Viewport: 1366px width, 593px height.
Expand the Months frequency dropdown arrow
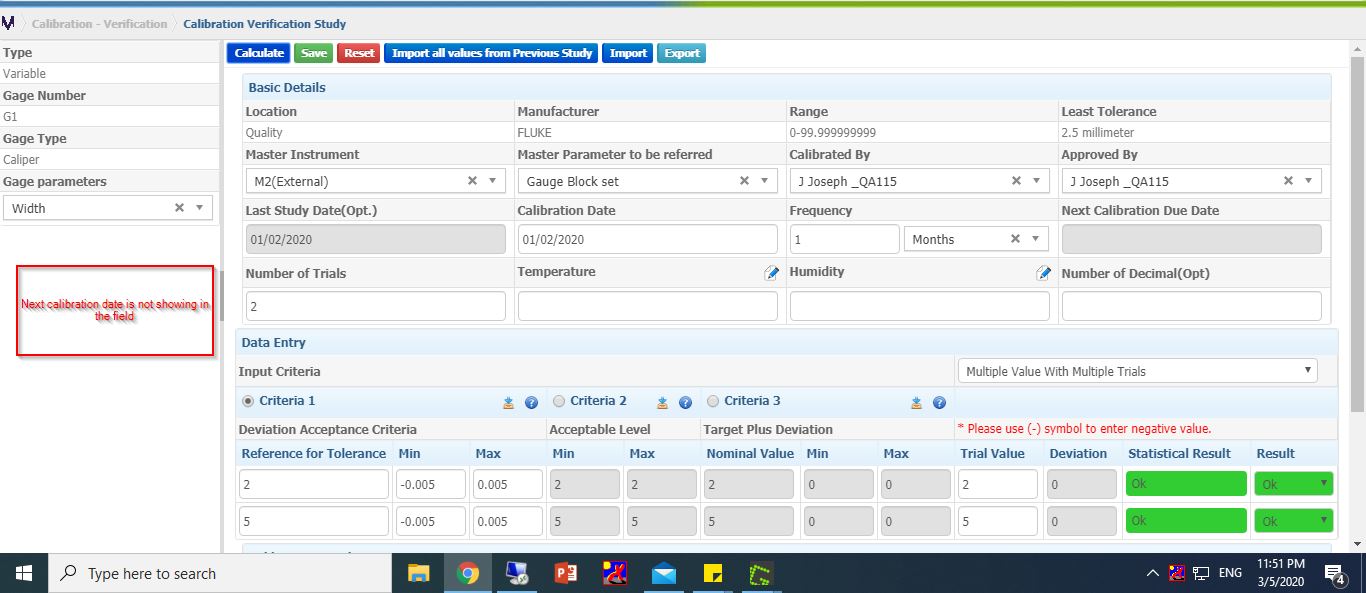(1036, 239)
